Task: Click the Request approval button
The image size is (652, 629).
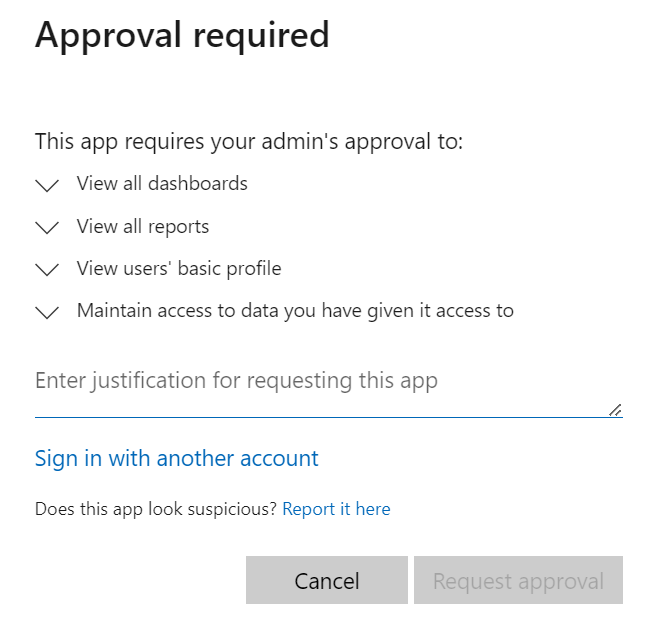Action: (518, 581)
